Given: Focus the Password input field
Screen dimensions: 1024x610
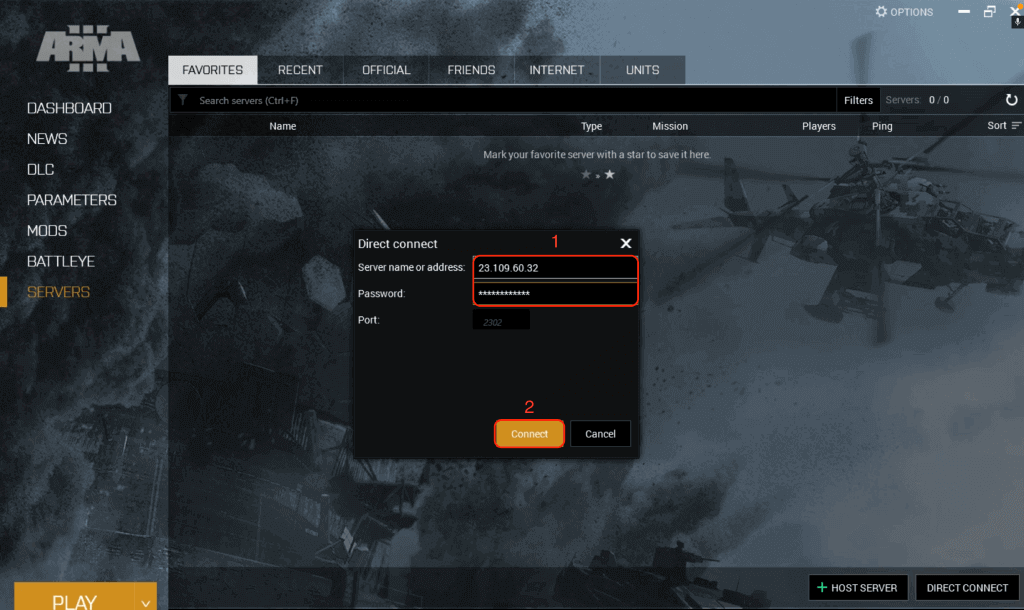Looking at the screenshot, I should pos(554,294).
